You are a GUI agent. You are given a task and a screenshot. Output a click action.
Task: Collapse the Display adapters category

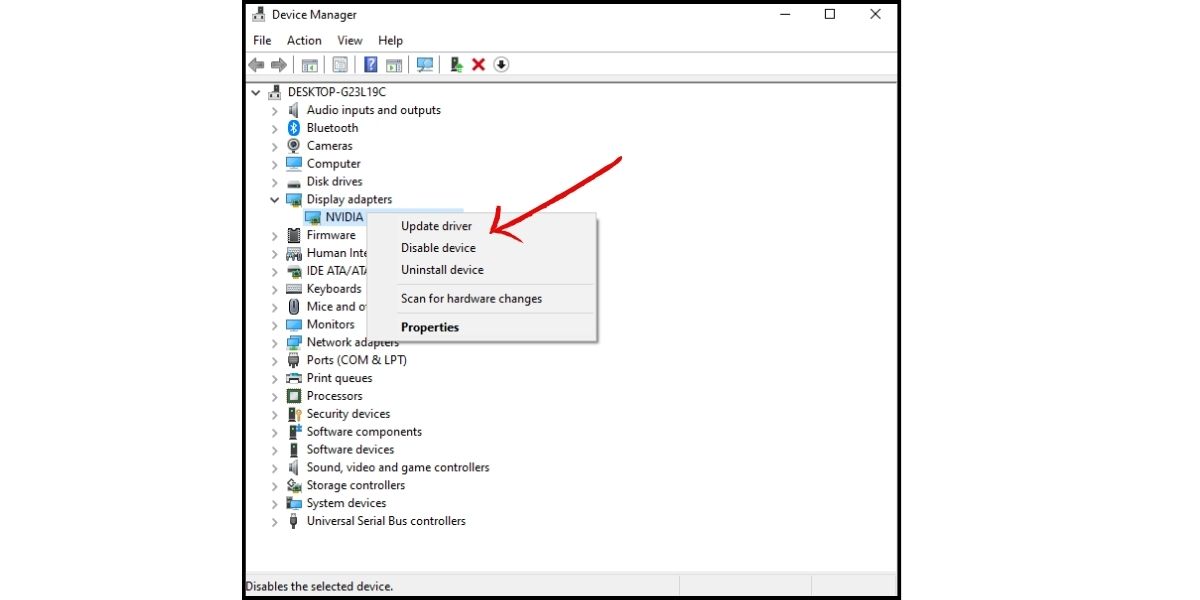click(x=275, y=199)
